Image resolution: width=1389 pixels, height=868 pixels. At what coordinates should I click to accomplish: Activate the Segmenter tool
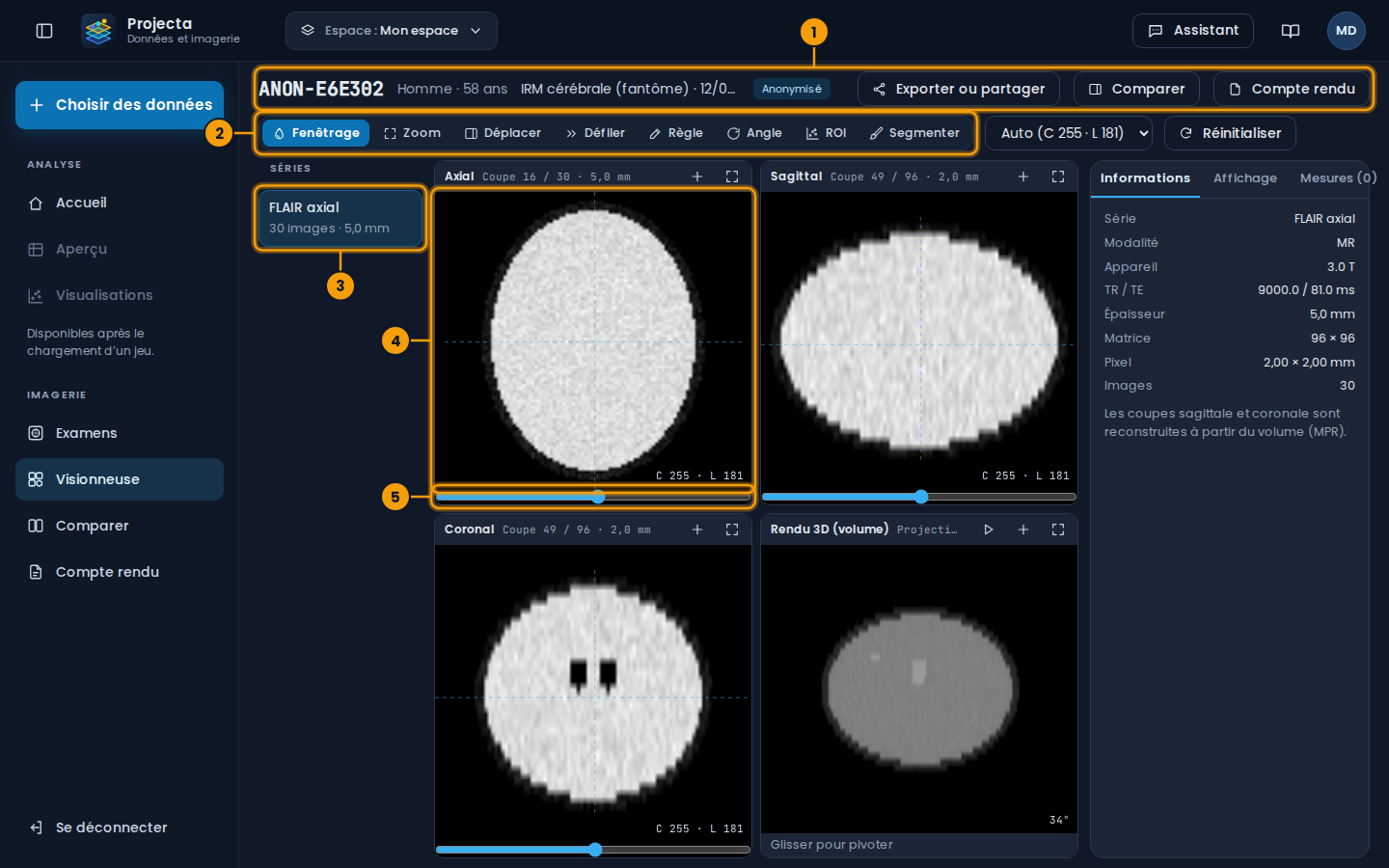pos(914,133)
